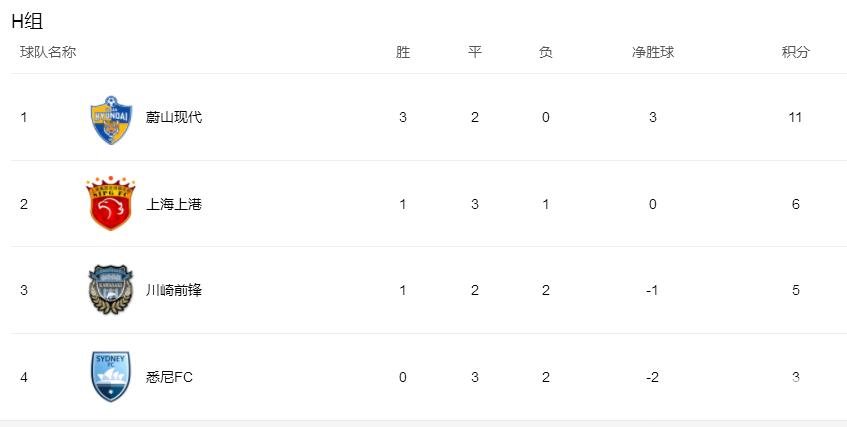Click the 平 draws column header

(474, 52)
